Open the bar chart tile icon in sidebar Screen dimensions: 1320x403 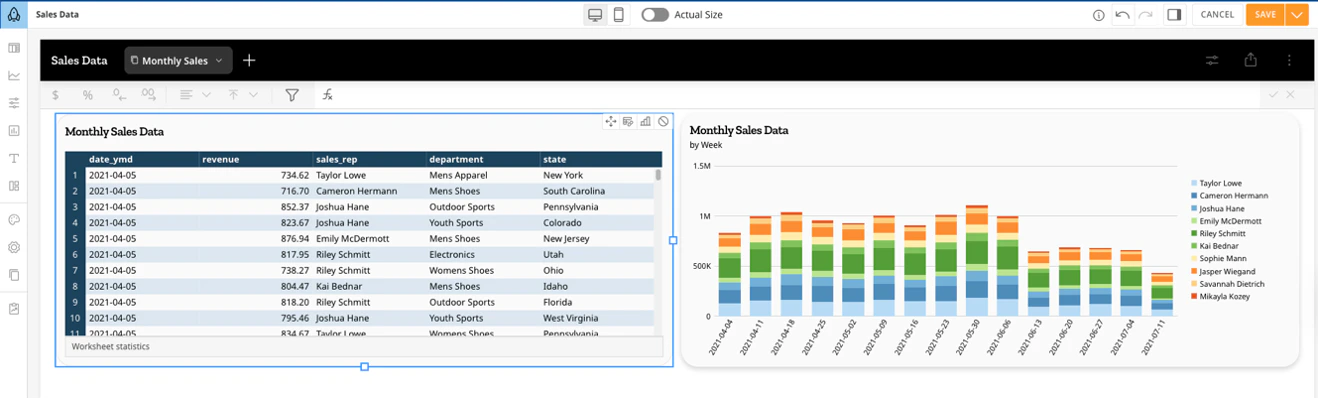click(14, 130)
